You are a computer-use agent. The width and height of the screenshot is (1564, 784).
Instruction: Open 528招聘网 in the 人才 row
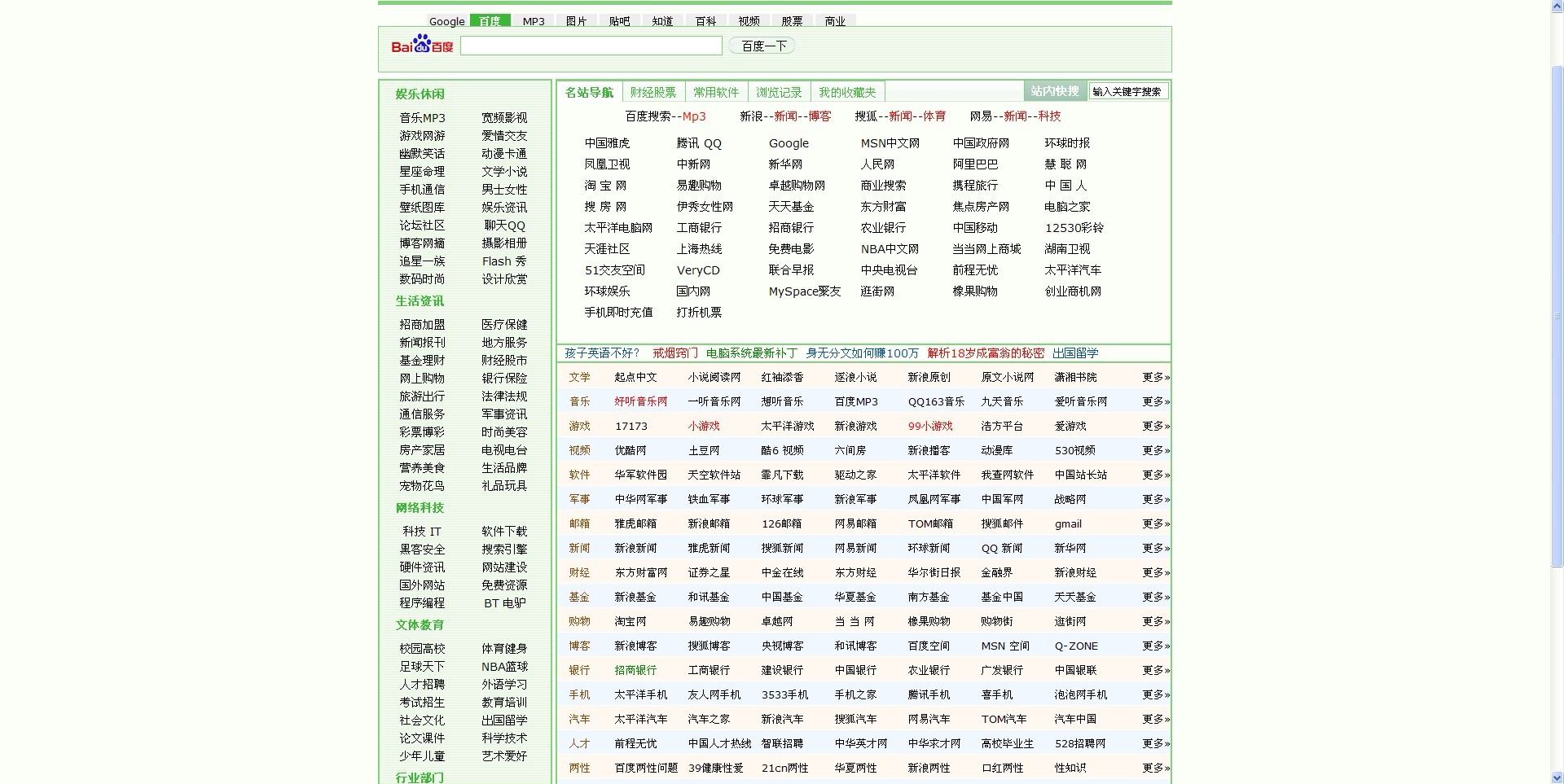[x=1080, y=744]
